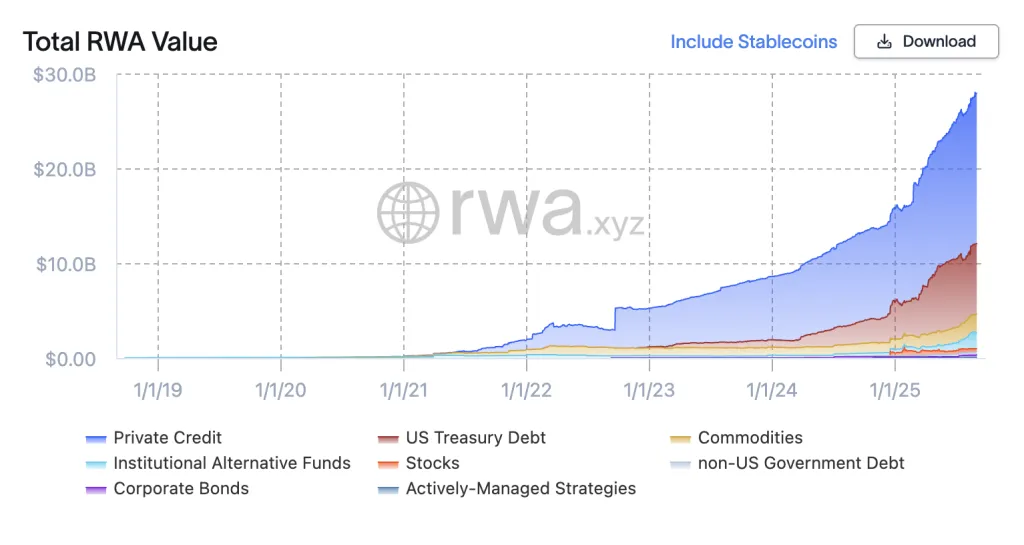Toggle US Treasury Debt series visibility
The width and height of the screenshot is (1024, 545).
coord(475,438)
